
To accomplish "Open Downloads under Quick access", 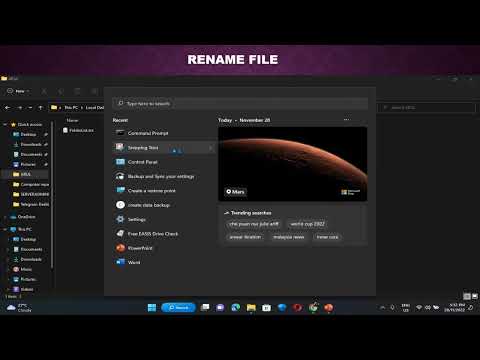I will (28, 144).
